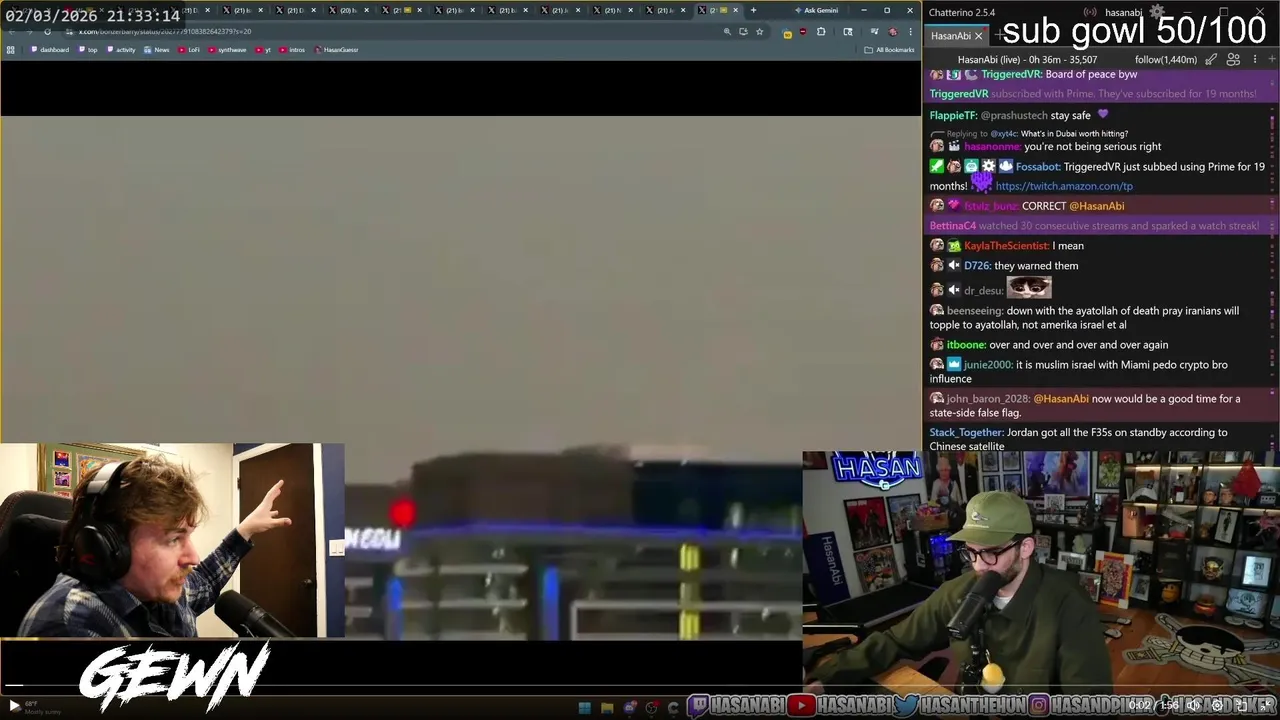The image size is (1280, 720).
Task: Click the Chatterino streamer mode broadcast icon
Action: [x=1090, y=12]
